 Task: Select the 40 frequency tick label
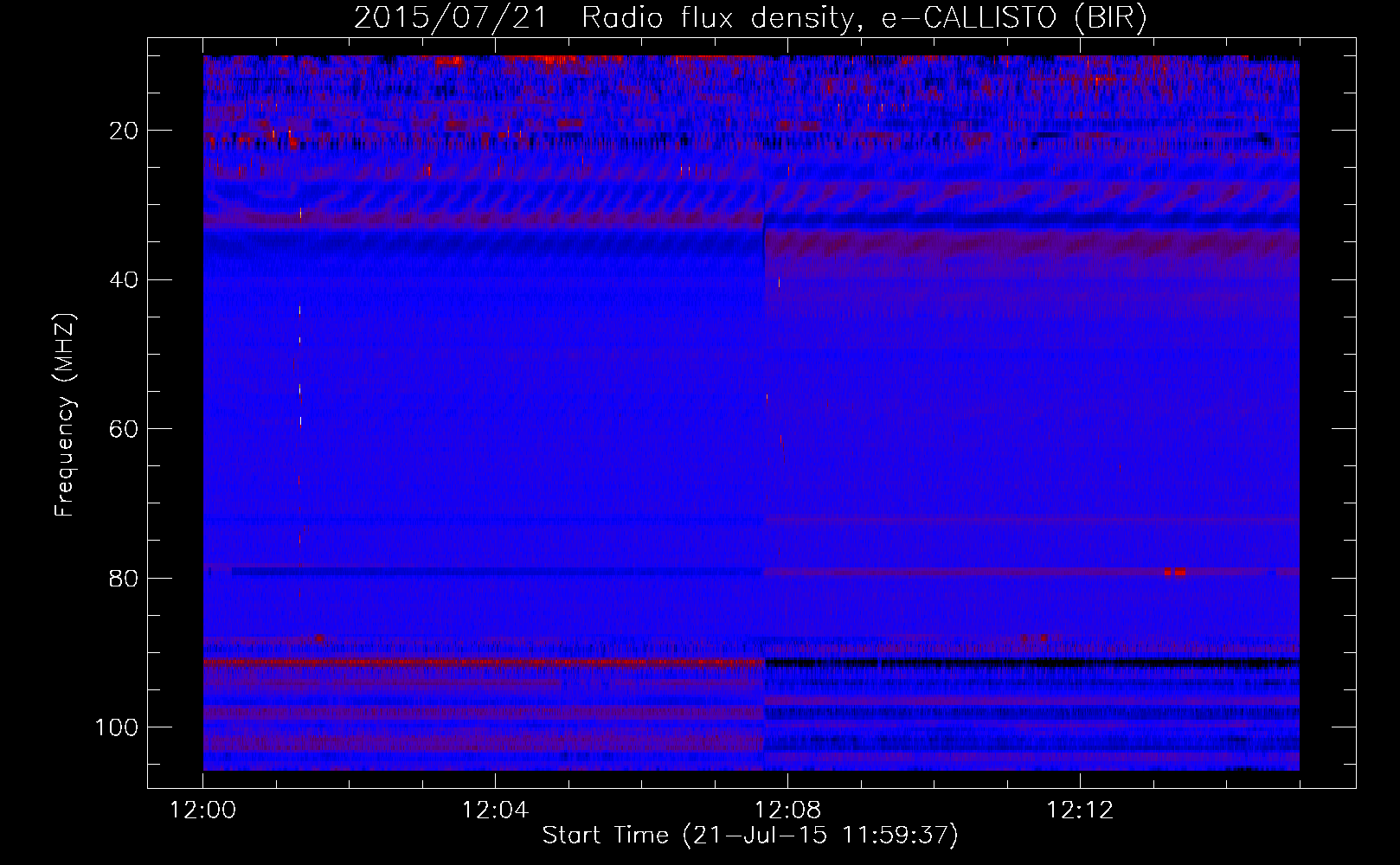point(123,280)
